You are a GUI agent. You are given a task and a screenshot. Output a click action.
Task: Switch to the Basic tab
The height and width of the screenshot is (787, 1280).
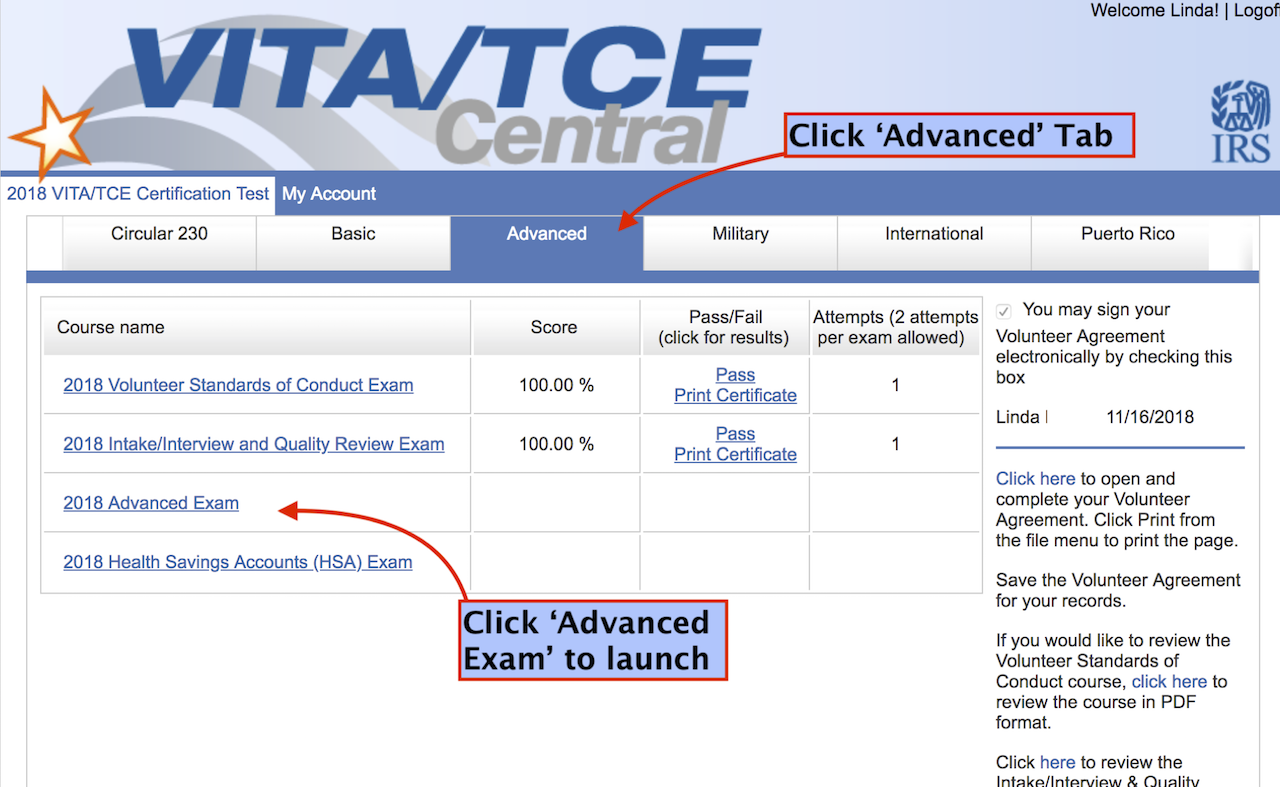point(353,241)
